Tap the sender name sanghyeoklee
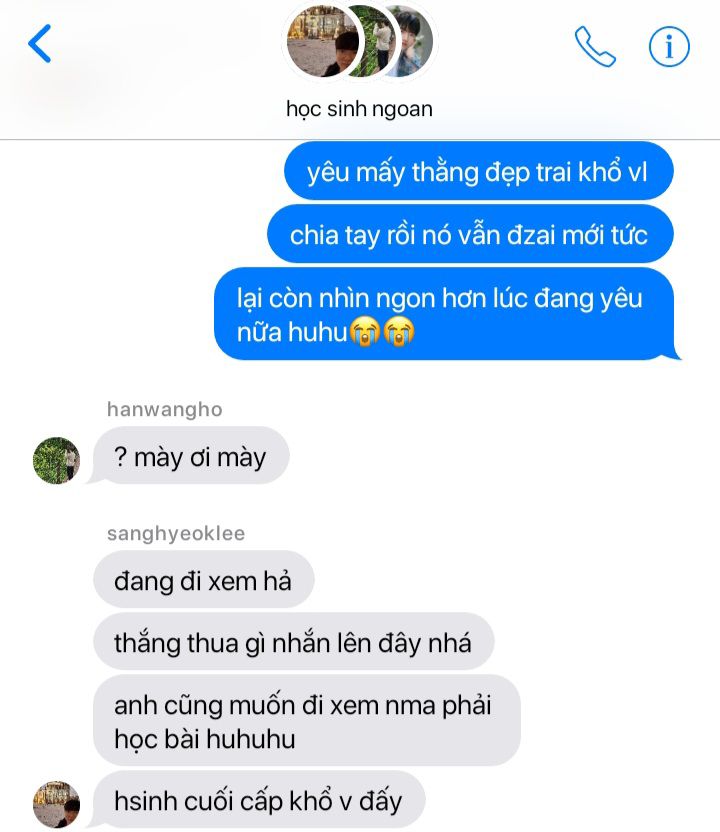 [176, 533]
